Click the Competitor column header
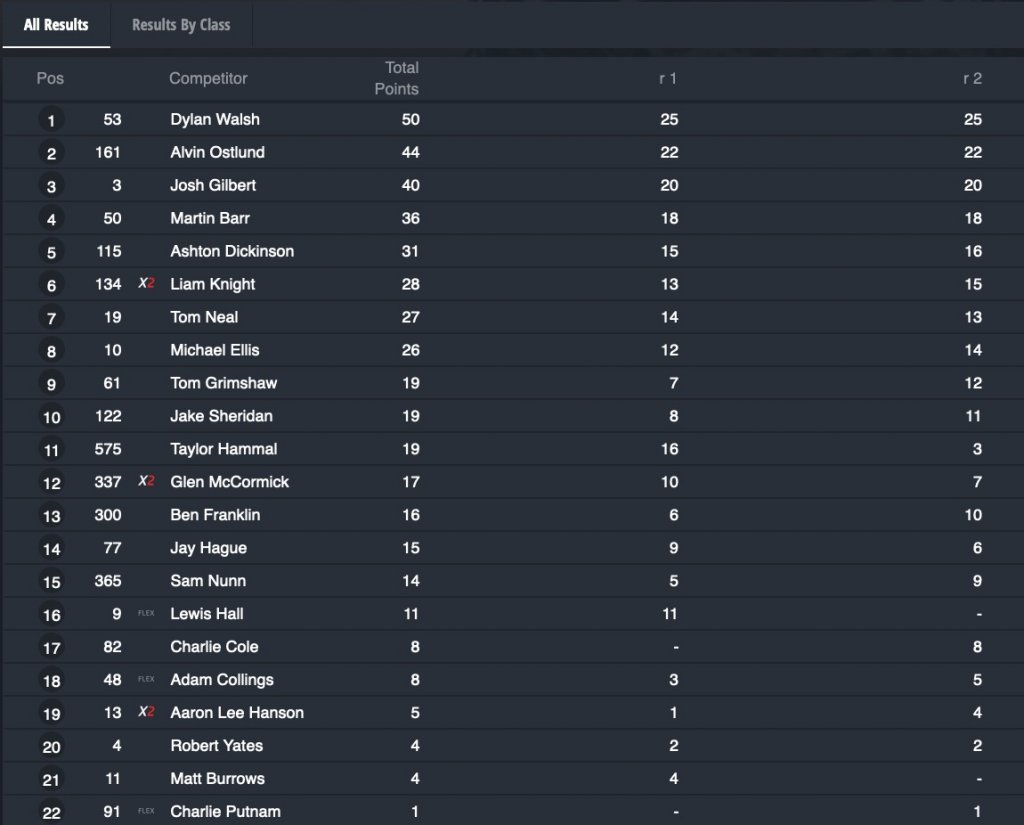The height and width of the screenshot is (825, 1024). click(x=208, y=78)
